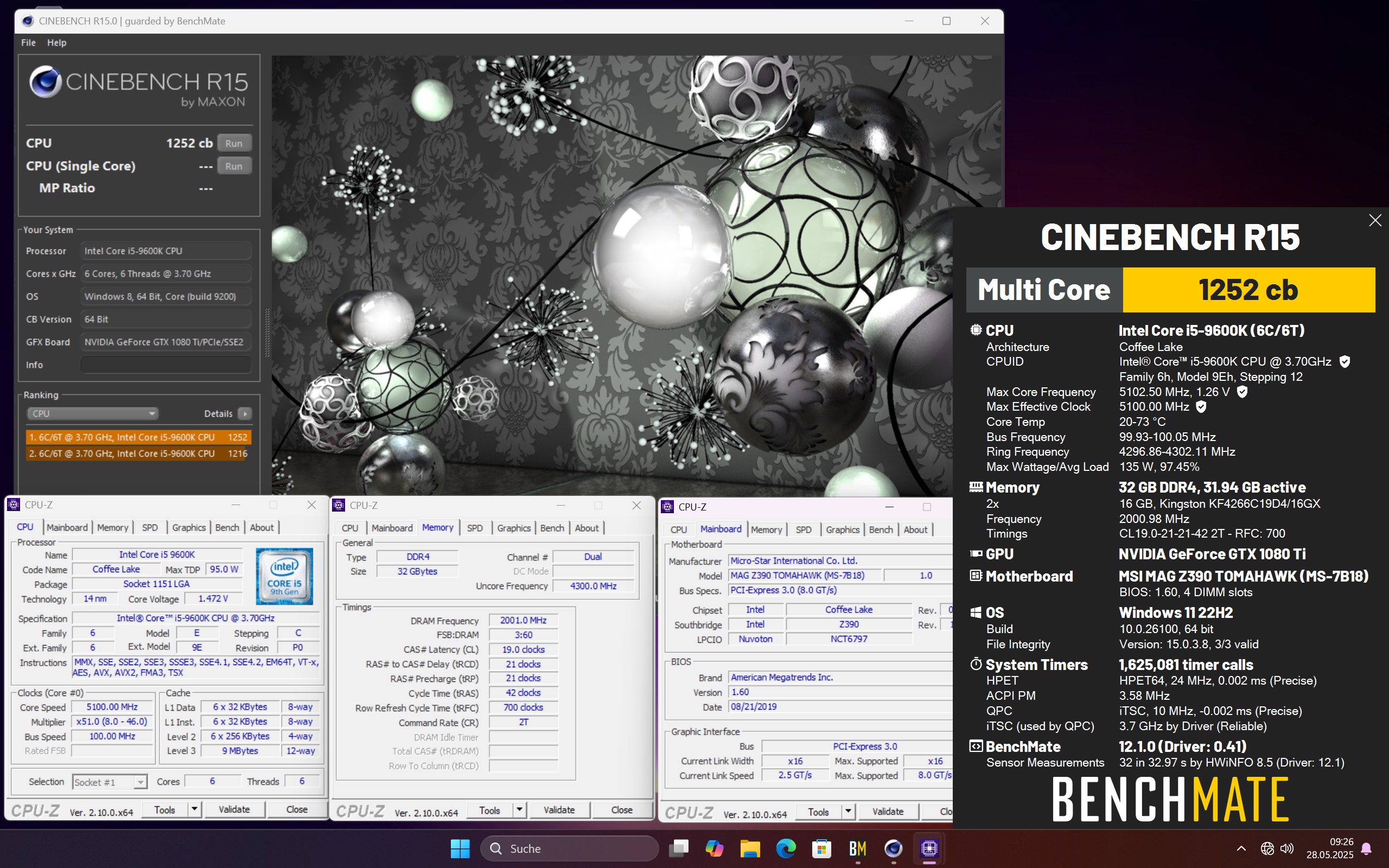Open the Ranking CPU dropdown

[x=92, y=413]
